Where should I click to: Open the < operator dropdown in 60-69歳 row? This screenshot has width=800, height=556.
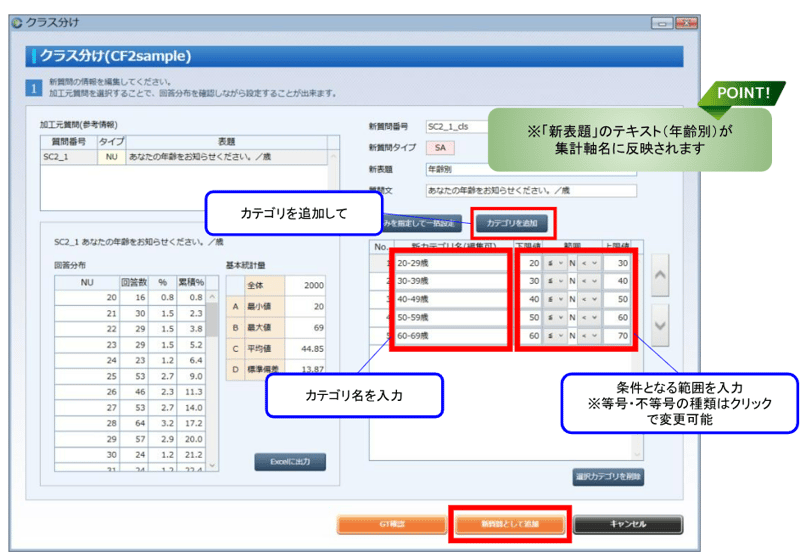pyautogui.click(x=589, y=336)
